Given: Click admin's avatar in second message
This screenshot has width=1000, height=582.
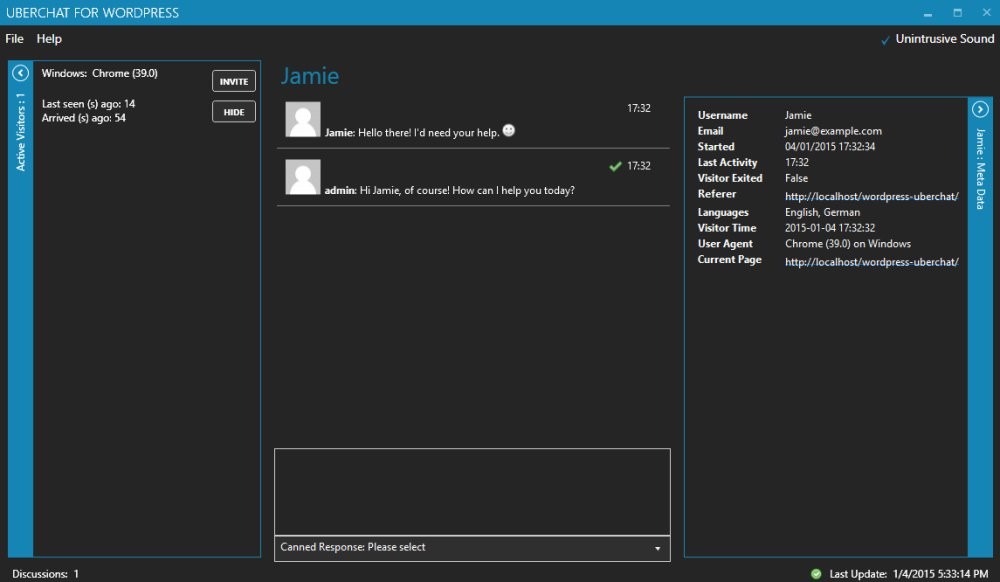Looking at the screenshot, I should click(303, 177).
